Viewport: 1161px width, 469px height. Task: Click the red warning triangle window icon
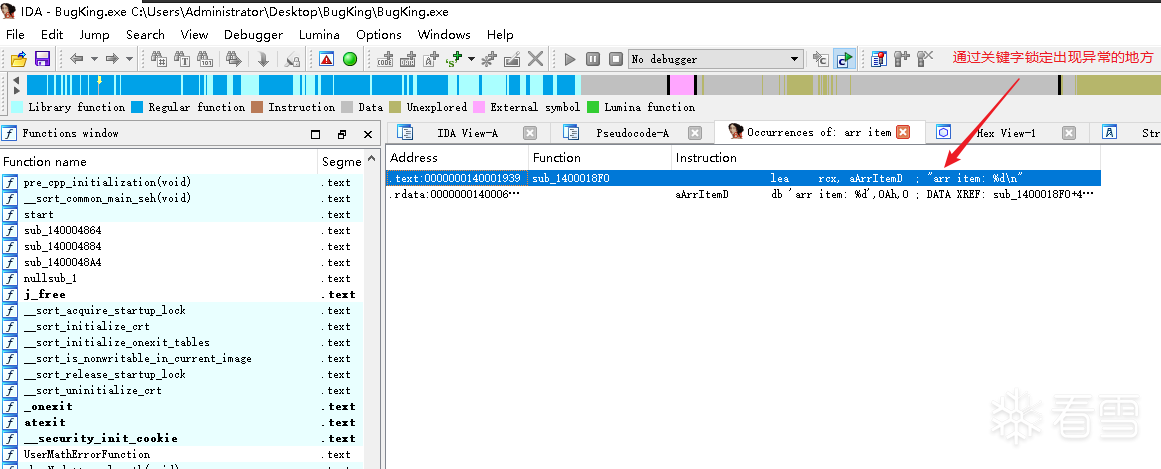pos(327,59)
